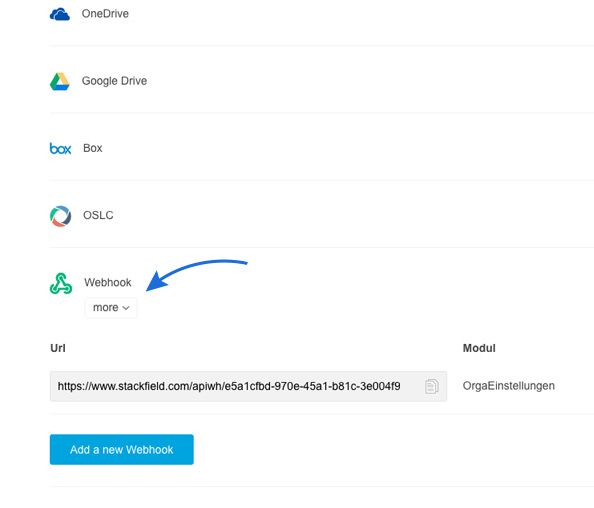Click 'Add a new Webhook' button
Screen dimensions: 594x508
click(122, 450)
